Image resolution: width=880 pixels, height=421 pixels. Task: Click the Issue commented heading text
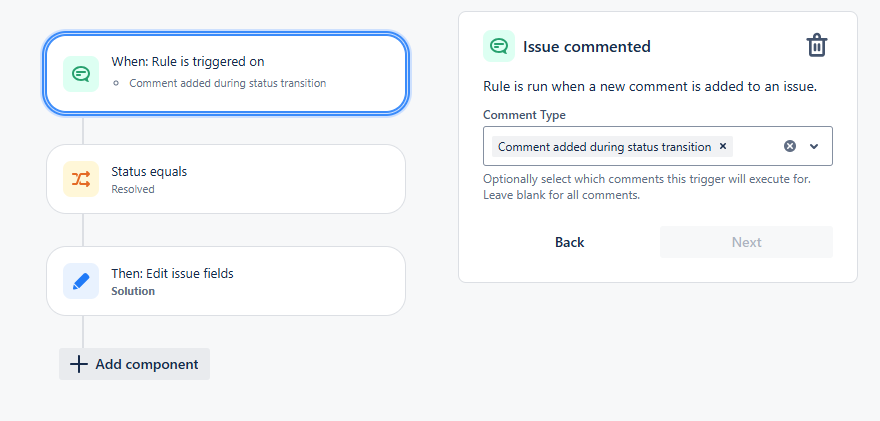click(586, 46)
